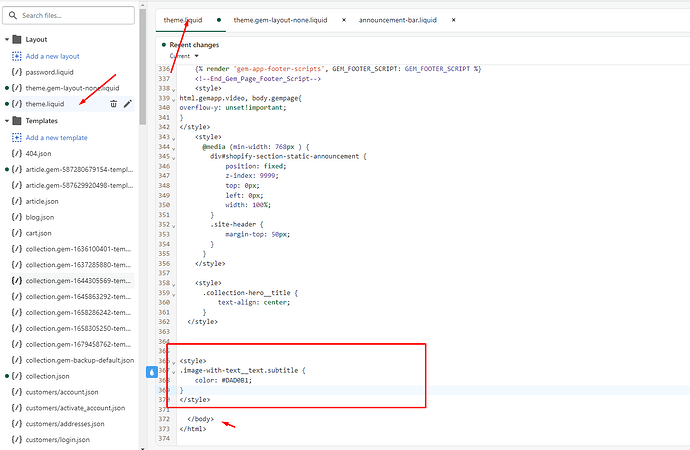Click the blue color picker droplet icon
This screenshot has height=450, width=690.
coord(153,371)
